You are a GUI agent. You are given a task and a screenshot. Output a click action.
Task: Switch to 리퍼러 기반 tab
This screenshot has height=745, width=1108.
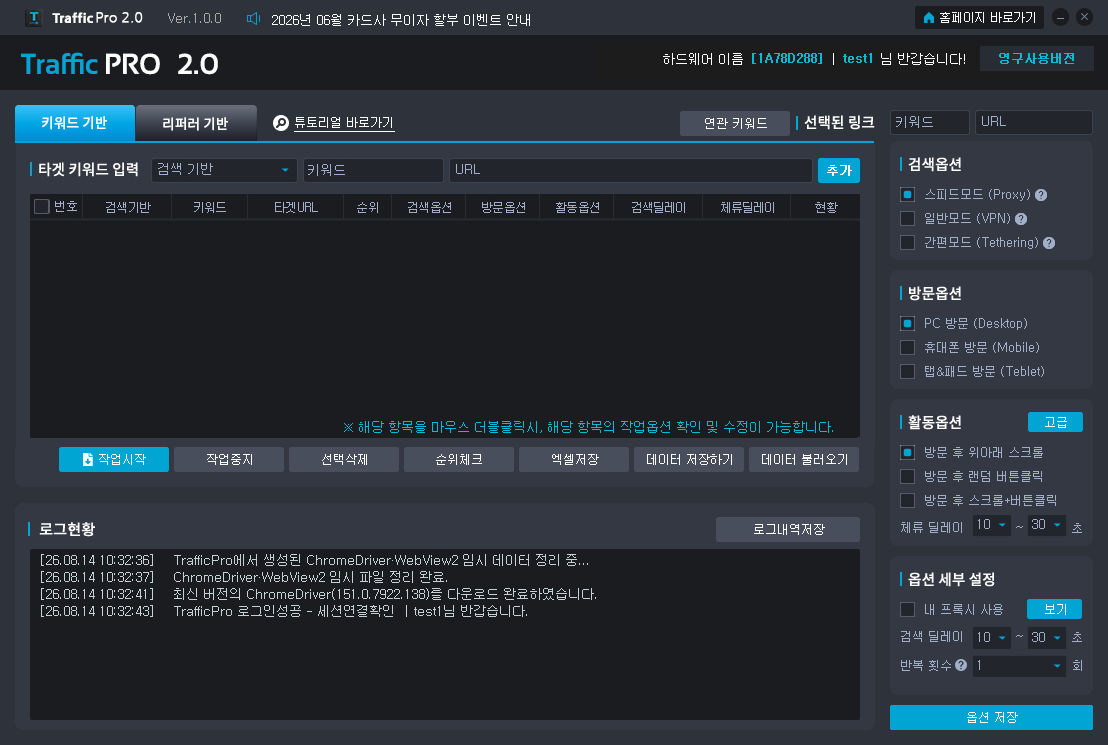point(196,124)
